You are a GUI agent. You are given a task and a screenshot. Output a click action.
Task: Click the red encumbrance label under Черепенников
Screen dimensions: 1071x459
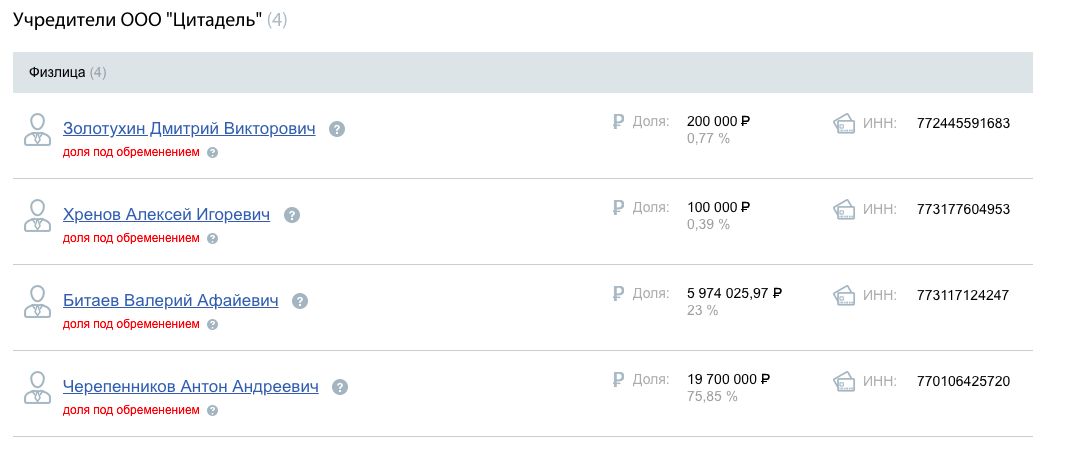(131, 410)
